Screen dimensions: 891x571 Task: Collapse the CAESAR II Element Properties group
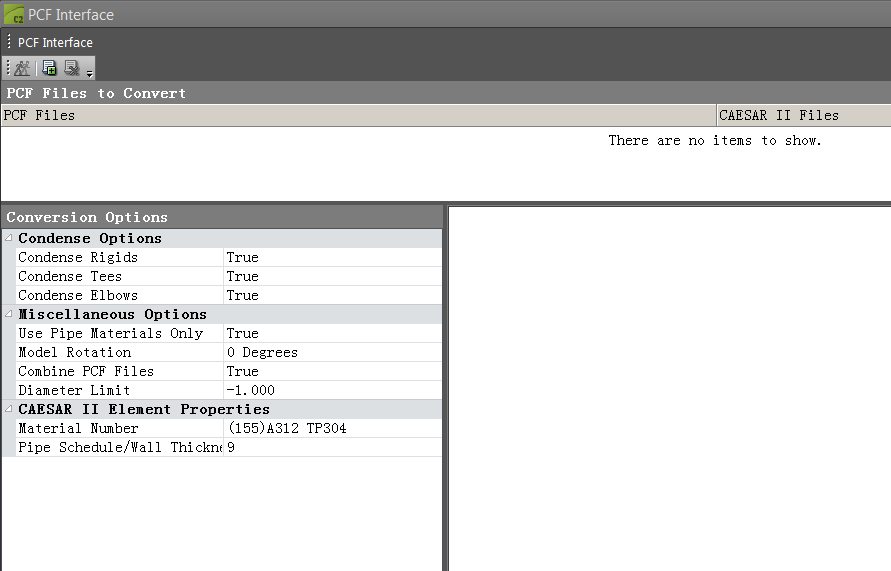9,409
